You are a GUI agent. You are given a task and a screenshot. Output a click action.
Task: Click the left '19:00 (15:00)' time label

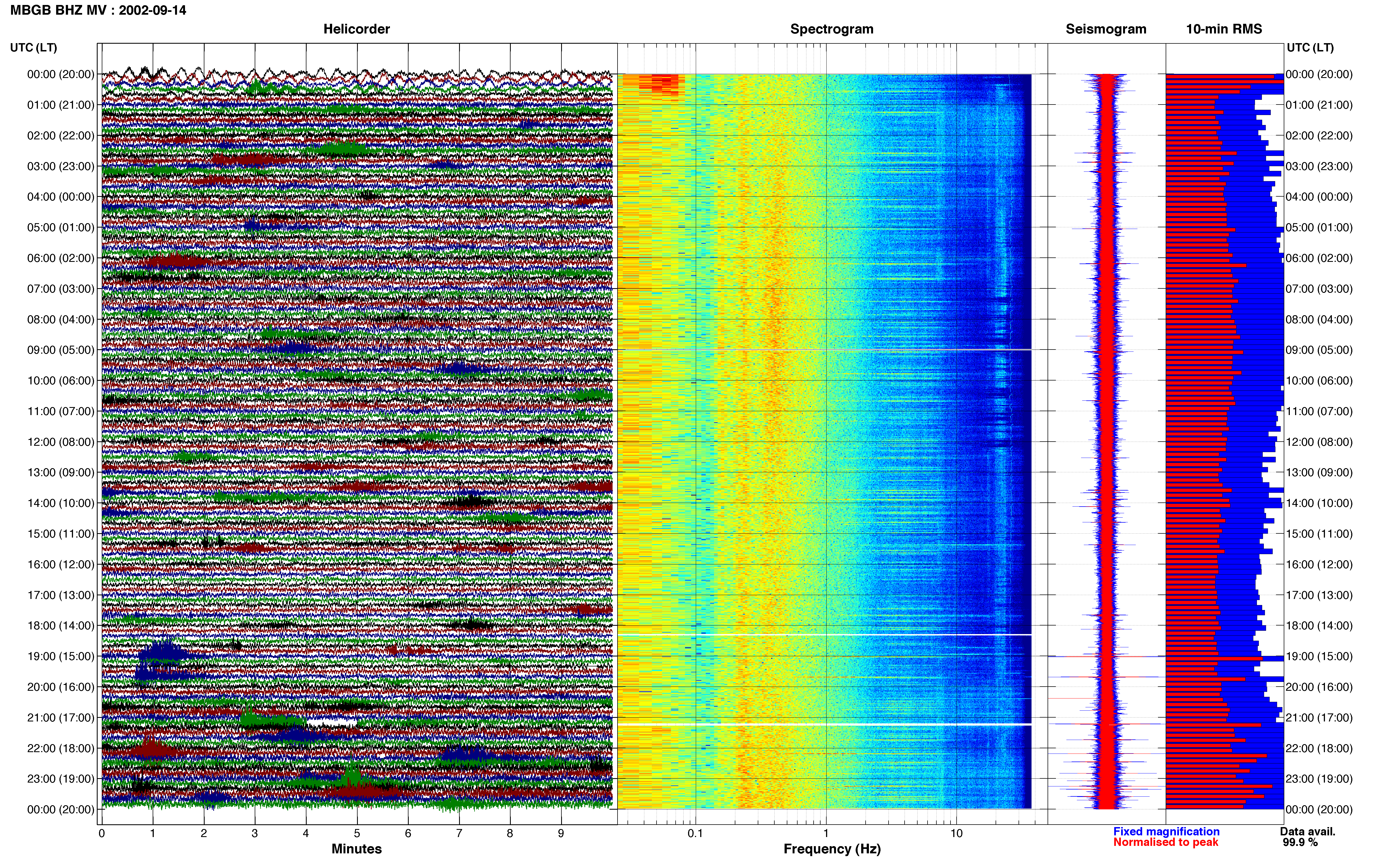61,656
